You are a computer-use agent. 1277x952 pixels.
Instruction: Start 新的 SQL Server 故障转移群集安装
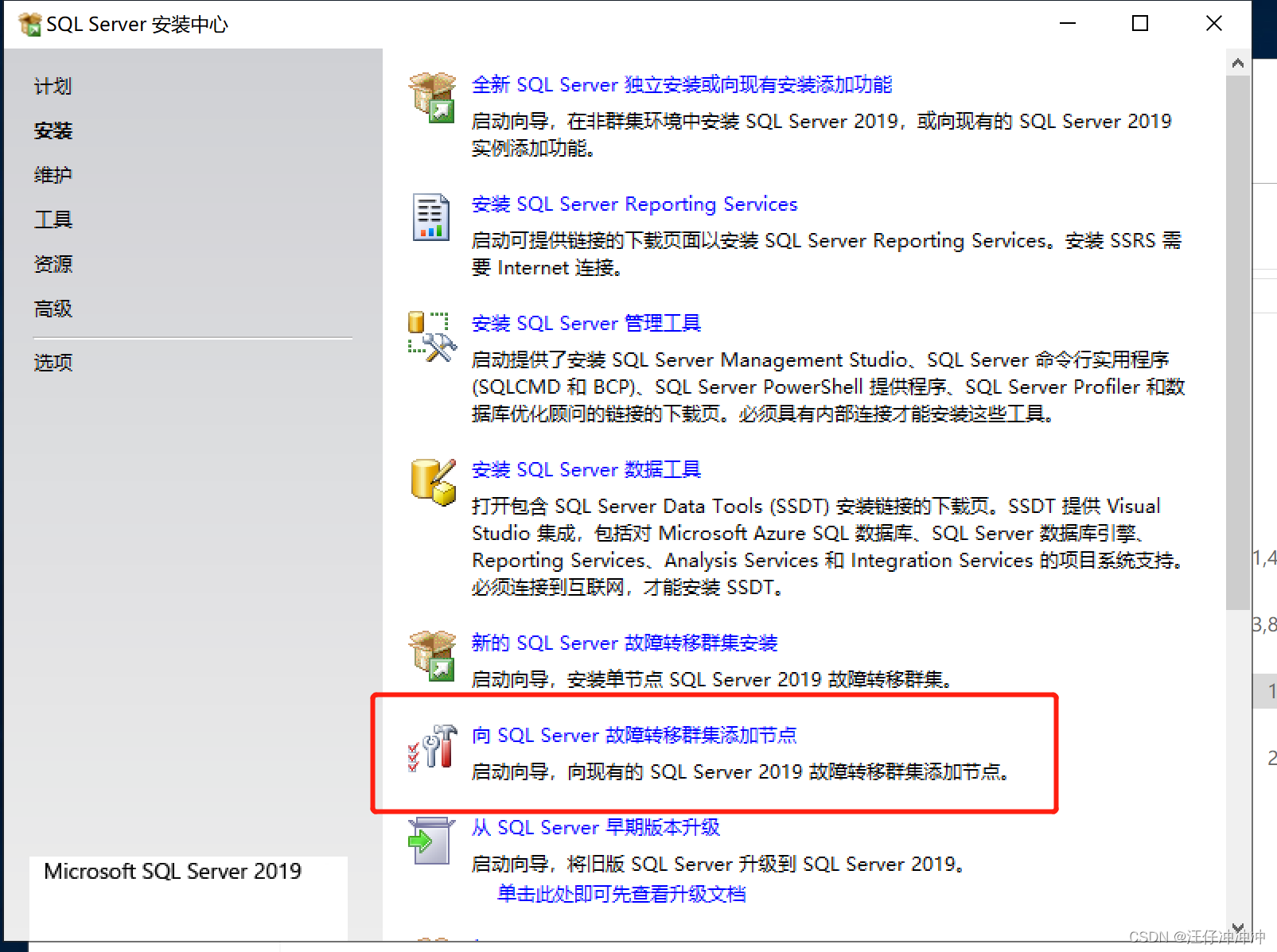(x=625, y=643)
